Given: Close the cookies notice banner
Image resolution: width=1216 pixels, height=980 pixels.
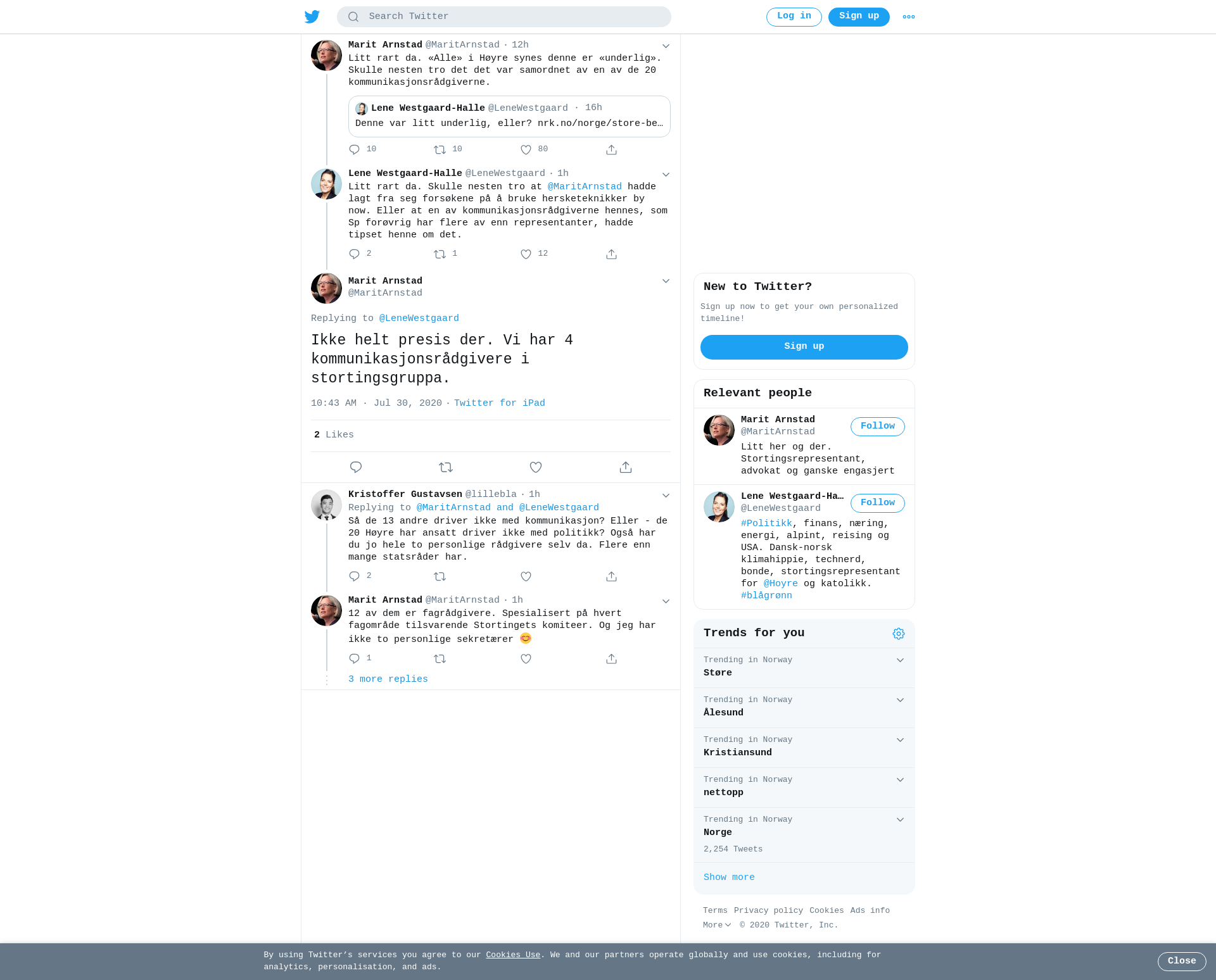Looking at the screenshot, I should coord(1182,962).
